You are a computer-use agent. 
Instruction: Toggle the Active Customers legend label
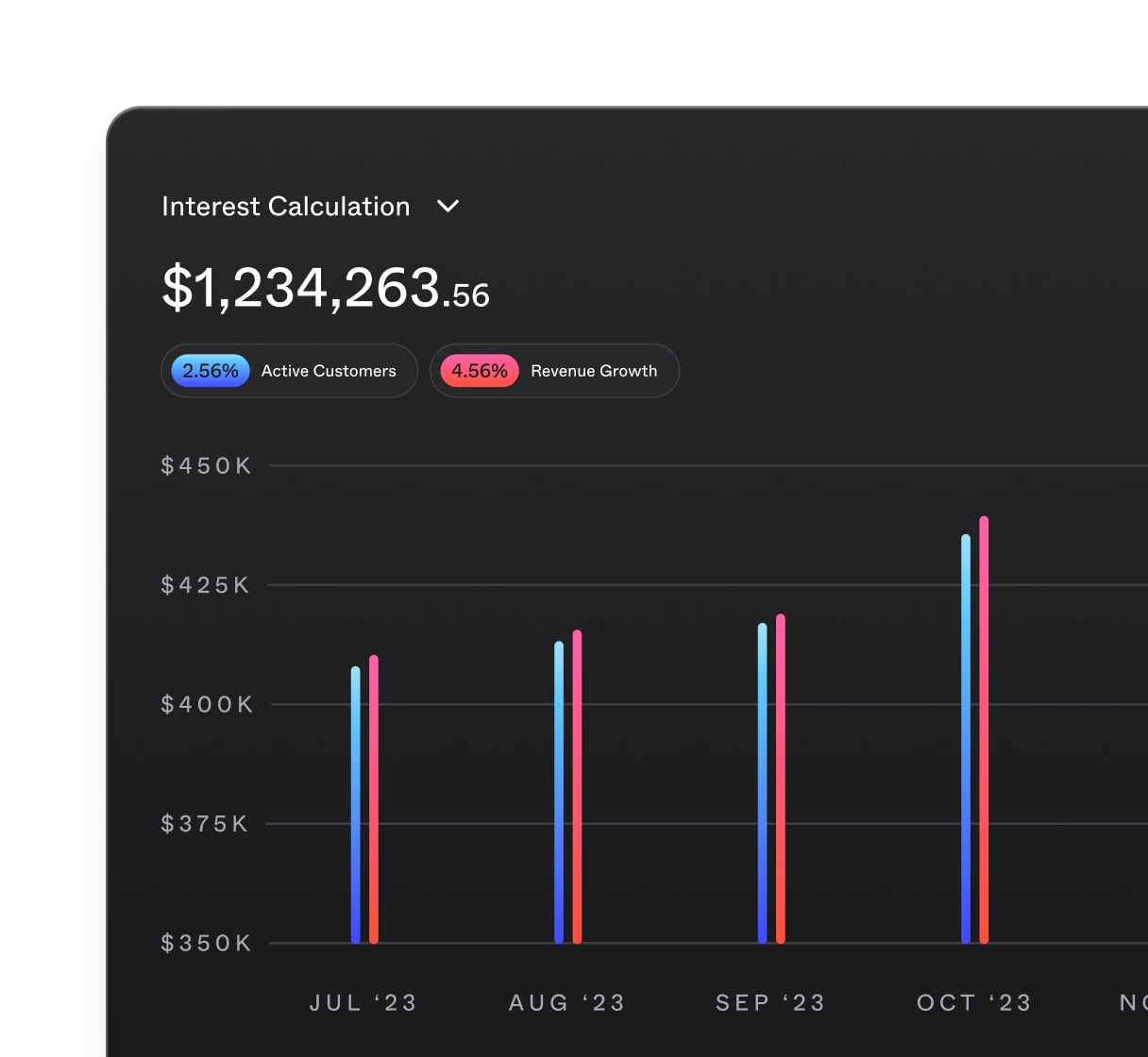(x=329, y=371)
